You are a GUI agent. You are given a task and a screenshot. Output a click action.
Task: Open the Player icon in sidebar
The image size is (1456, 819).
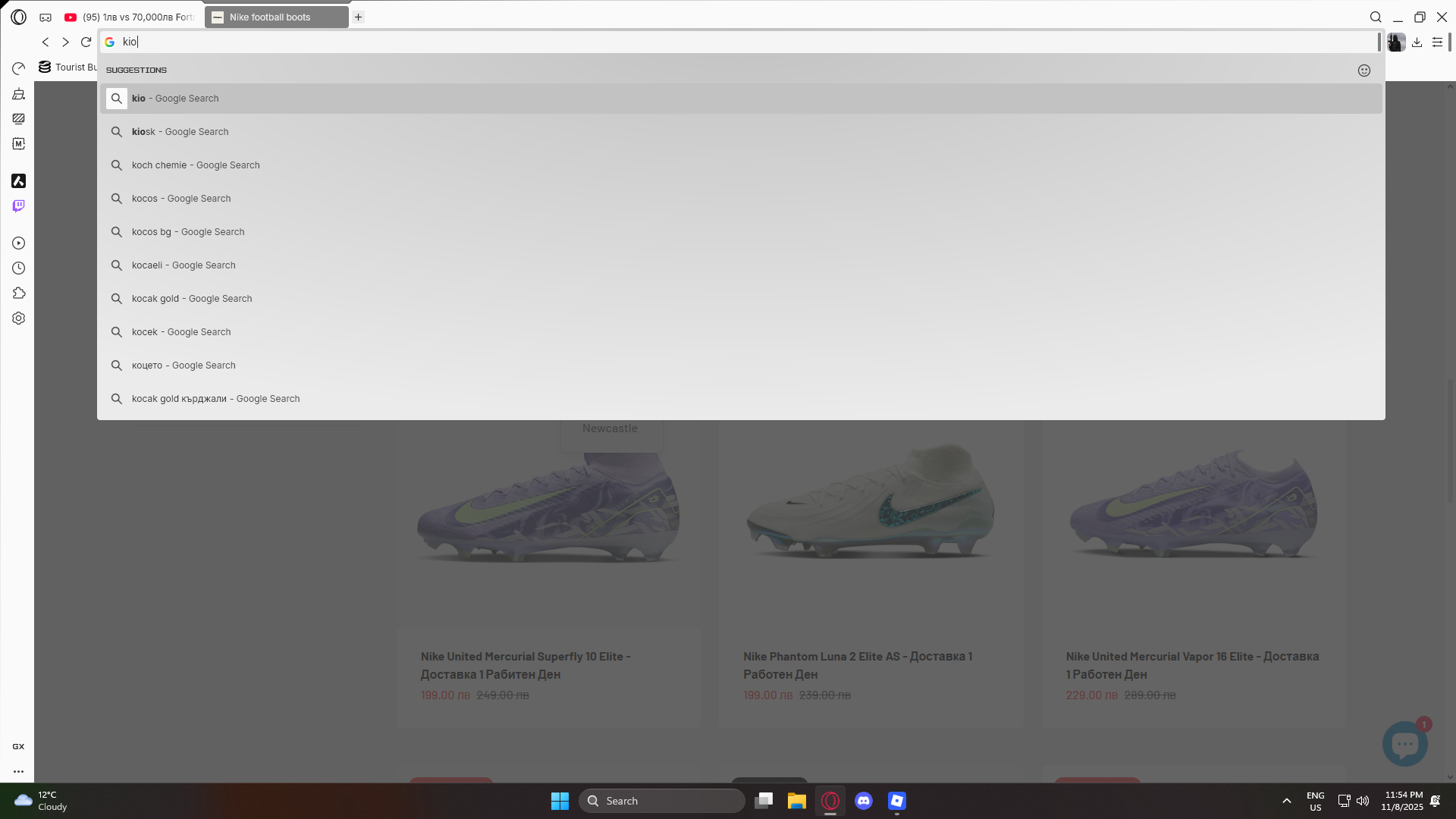coord(18,243)
